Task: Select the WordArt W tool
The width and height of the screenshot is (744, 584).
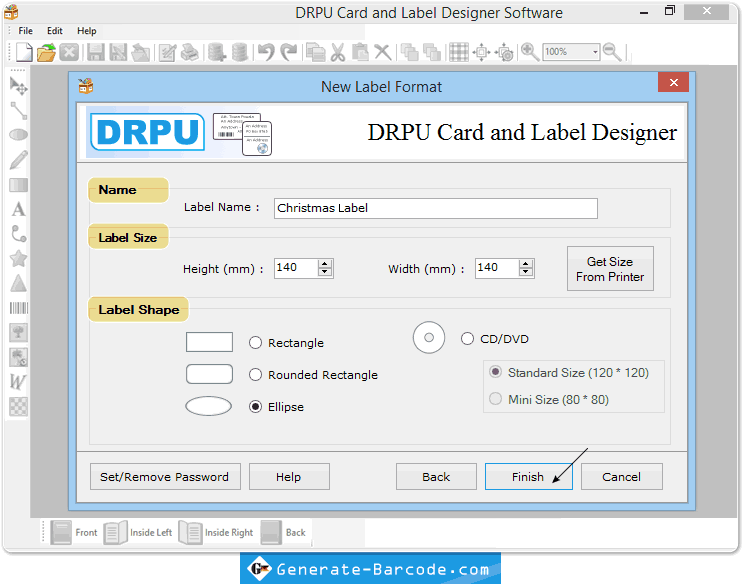Action: click(19, 381)
